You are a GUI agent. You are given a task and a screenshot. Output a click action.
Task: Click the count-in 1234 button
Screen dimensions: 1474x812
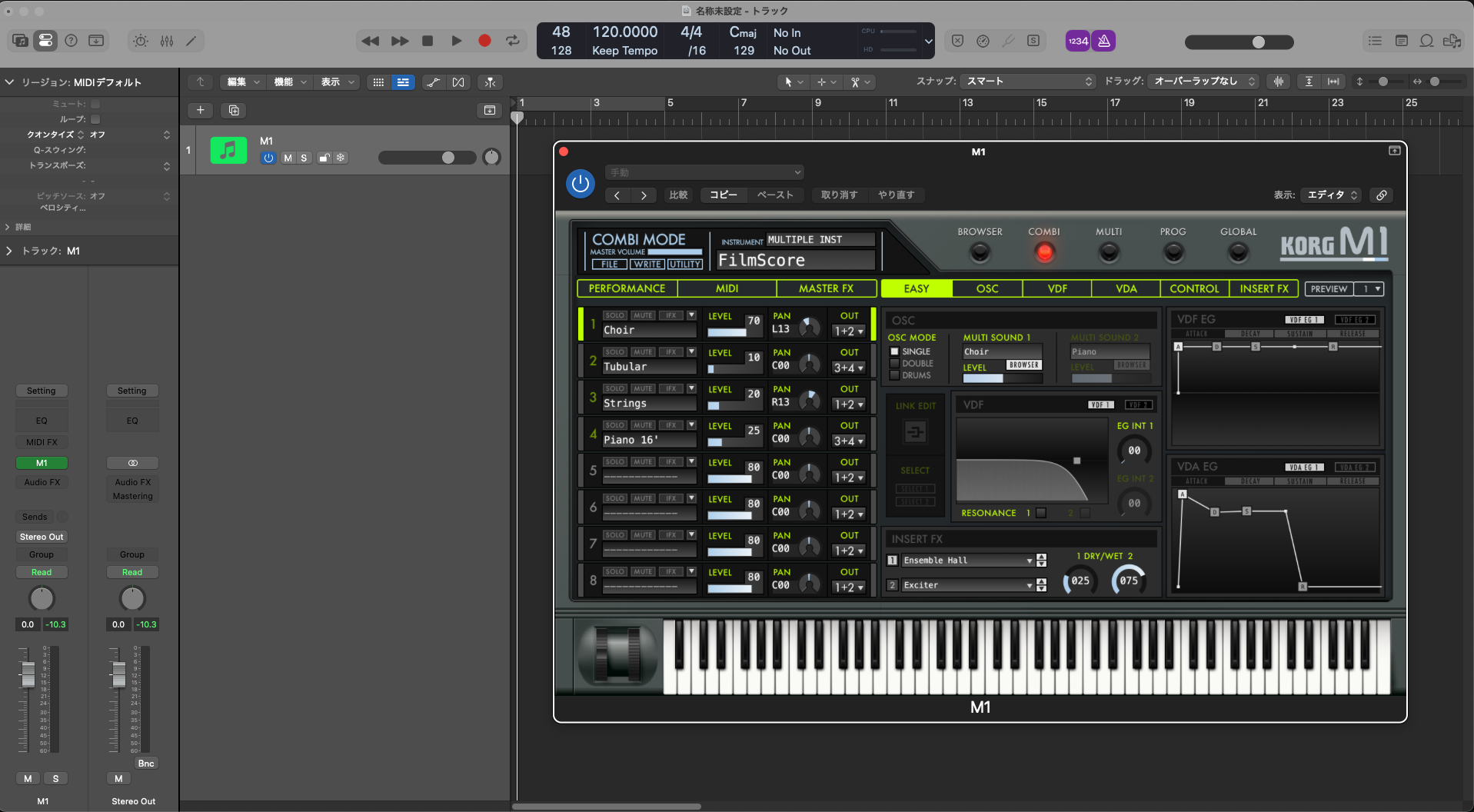click(x=1078, y=41)
